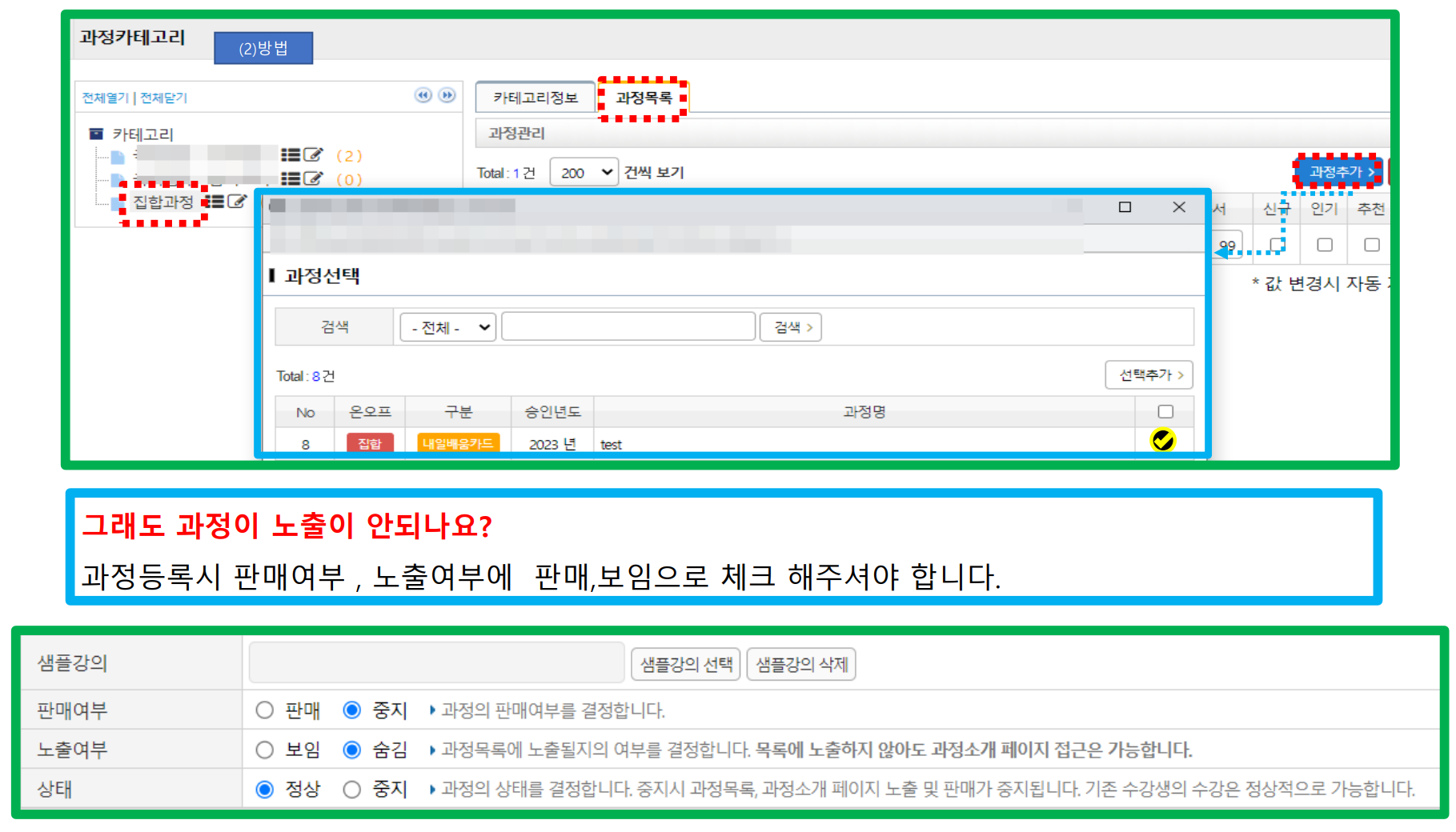Switch to the 과정목록 tab
This screenshot has height=832, width=1456.
[644, 98]
